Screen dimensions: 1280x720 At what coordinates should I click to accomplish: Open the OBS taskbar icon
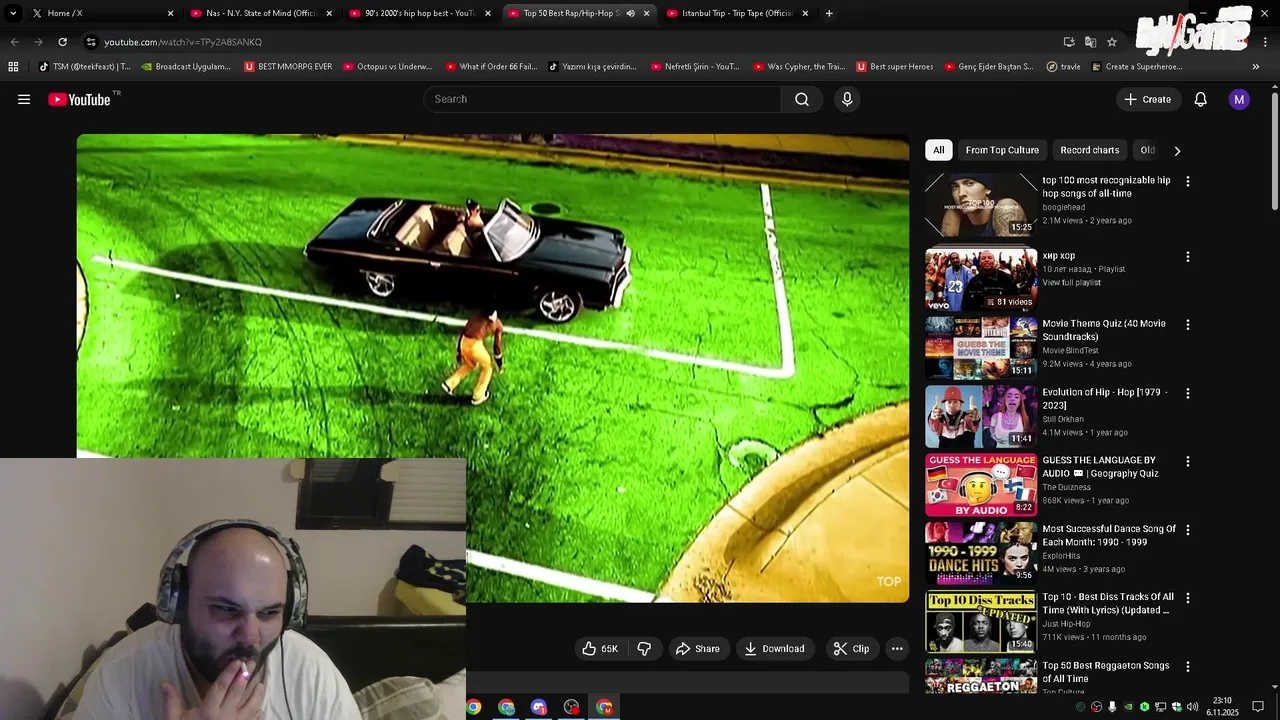[x=571, y=707]
